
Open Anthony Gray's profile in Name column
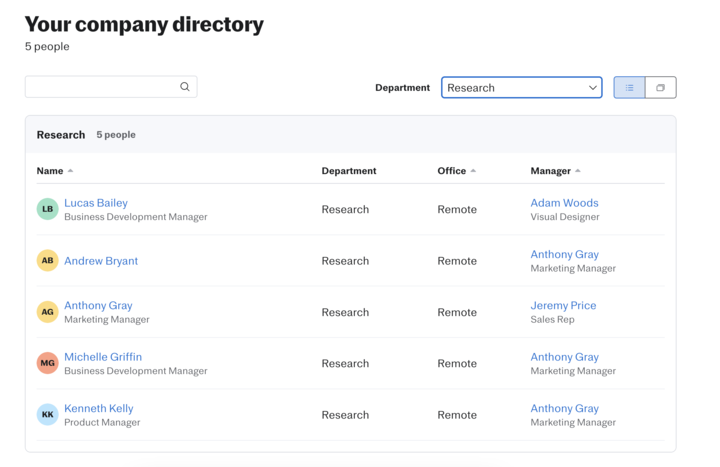(x=98, y=305)
